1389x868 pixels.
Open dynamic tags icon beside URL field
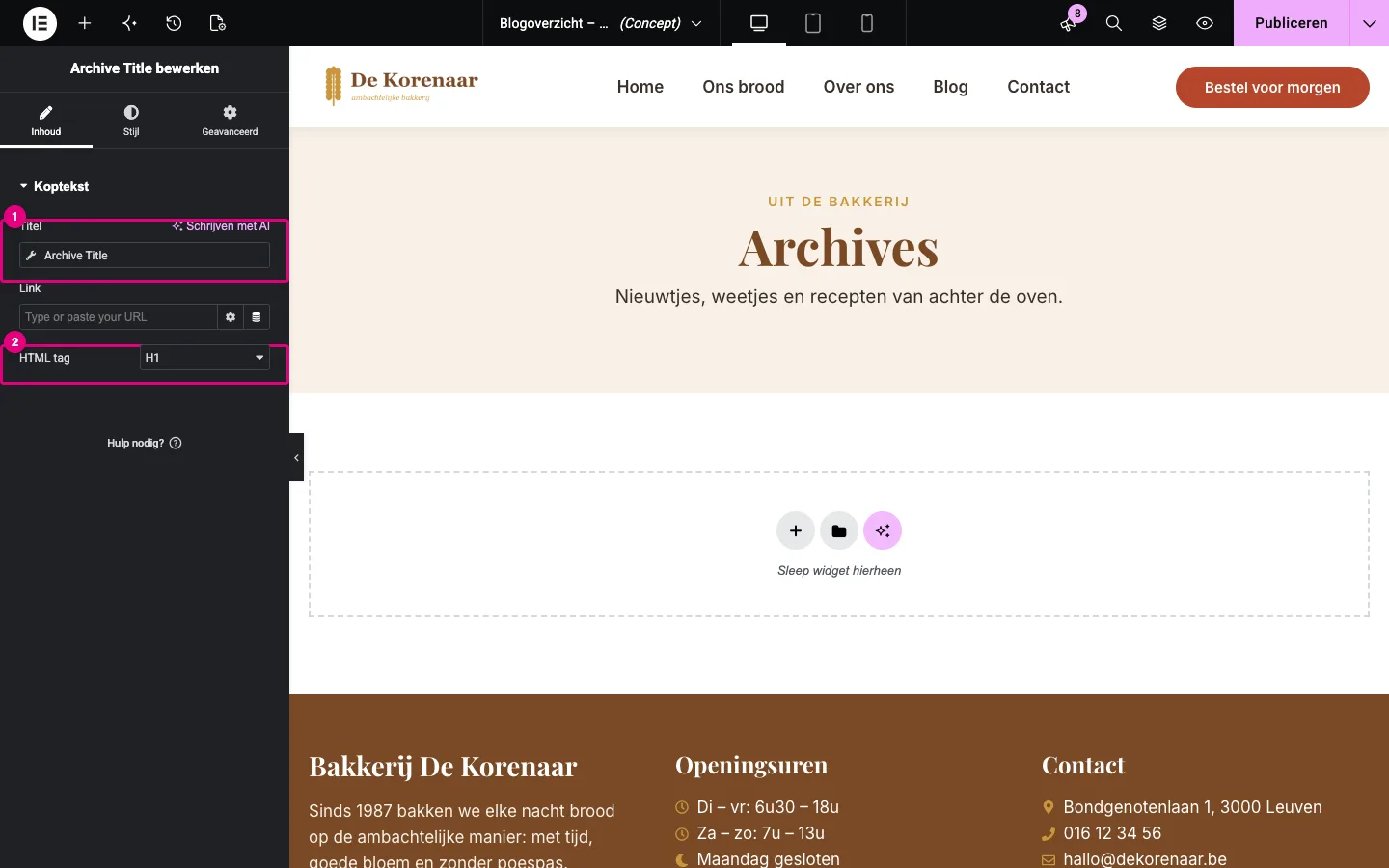[x=257, y=317]
